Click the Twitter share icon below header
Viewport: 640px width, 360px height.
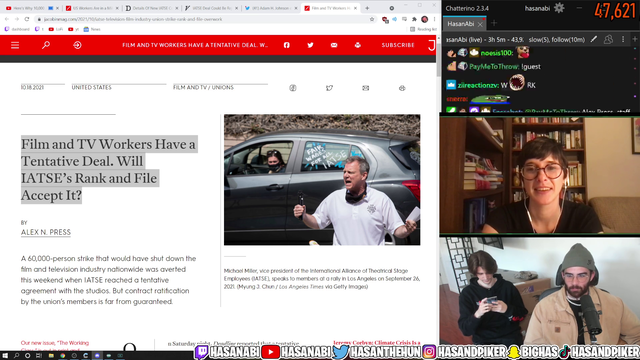click(329, 88)
